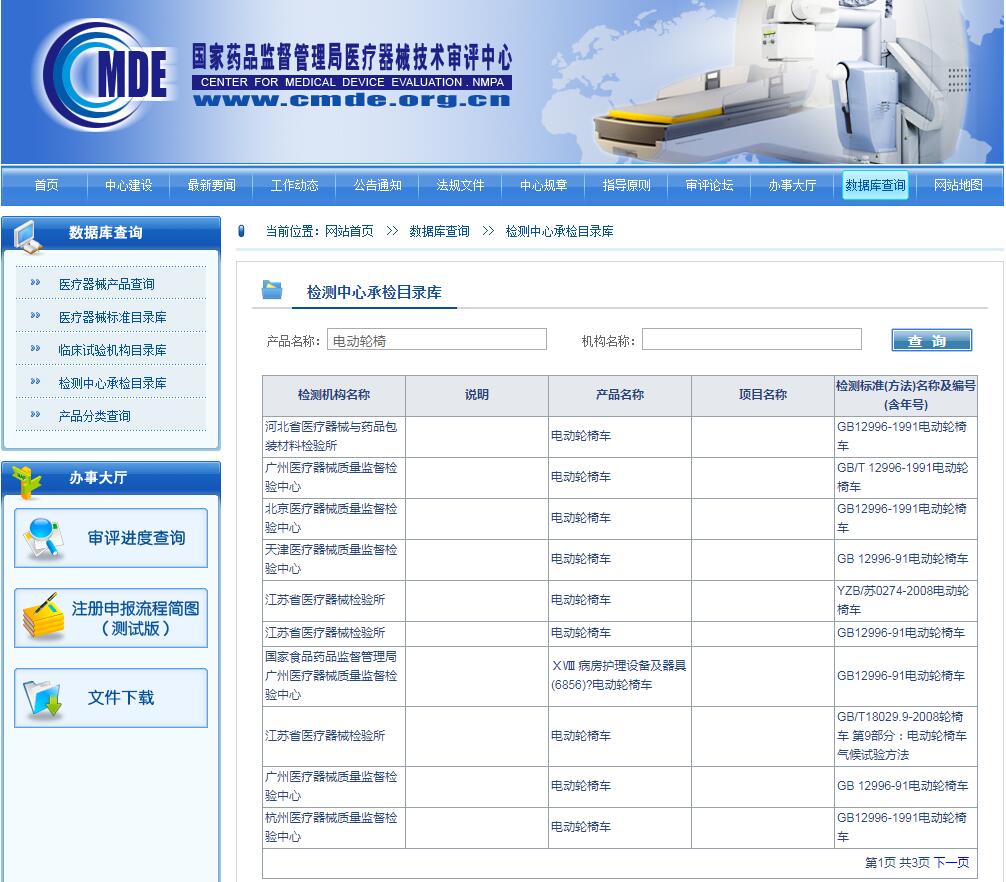Go to next page via 下一页
The image size is (1006, 882).
(x=951, y=862)
